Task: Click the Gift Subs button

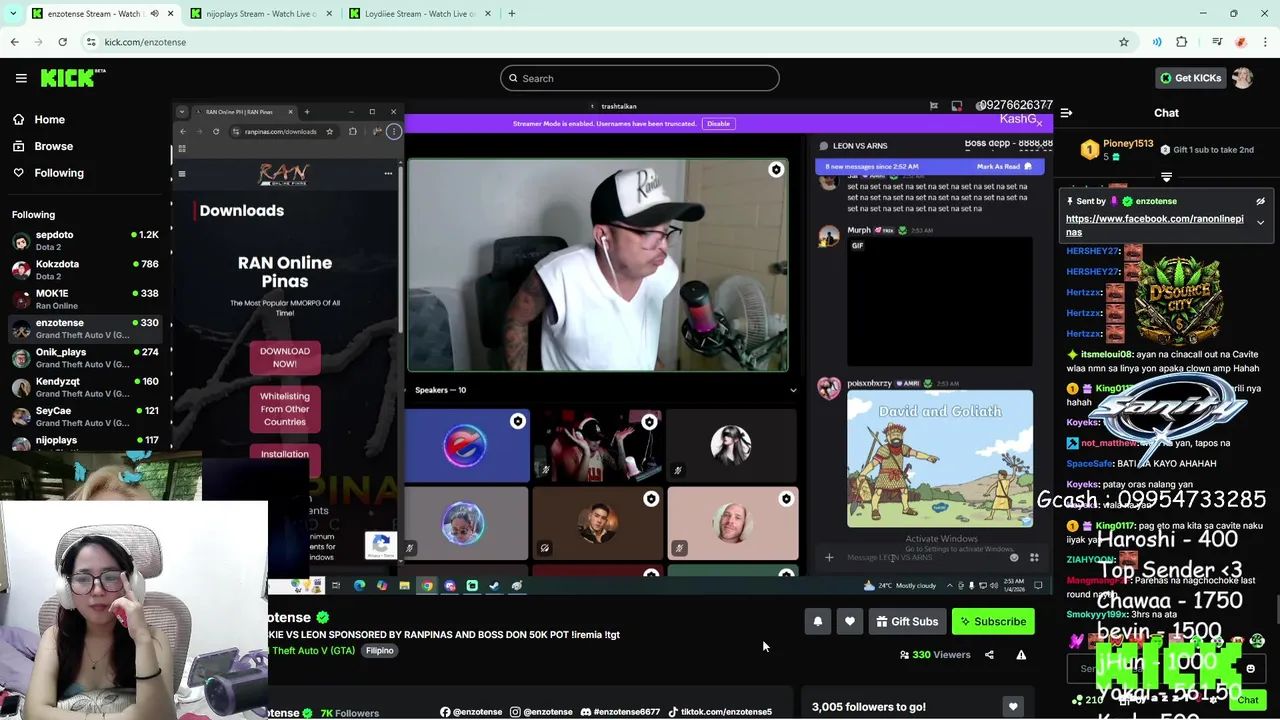Action: 907,622
